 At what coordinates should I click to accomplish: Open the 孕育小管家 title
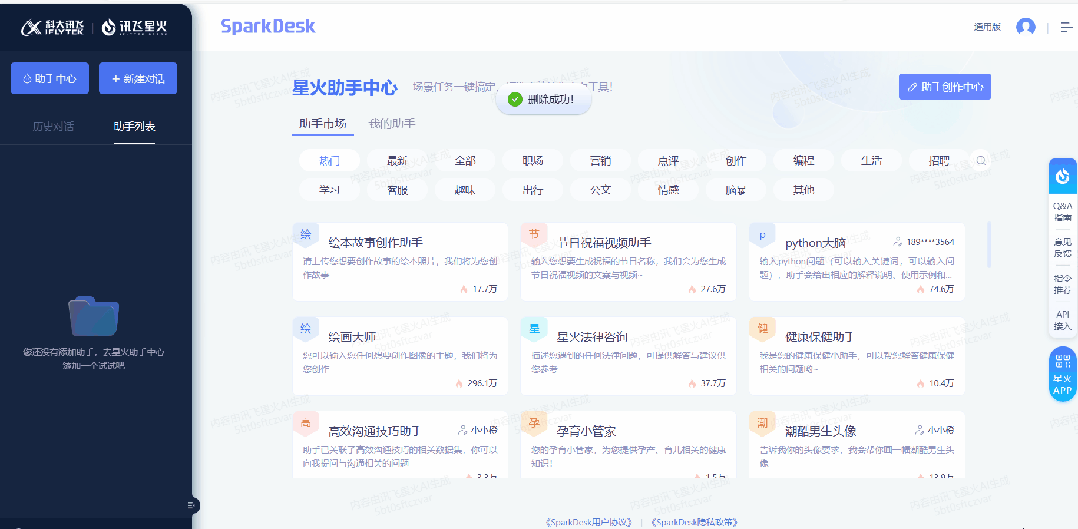(586, 431)
